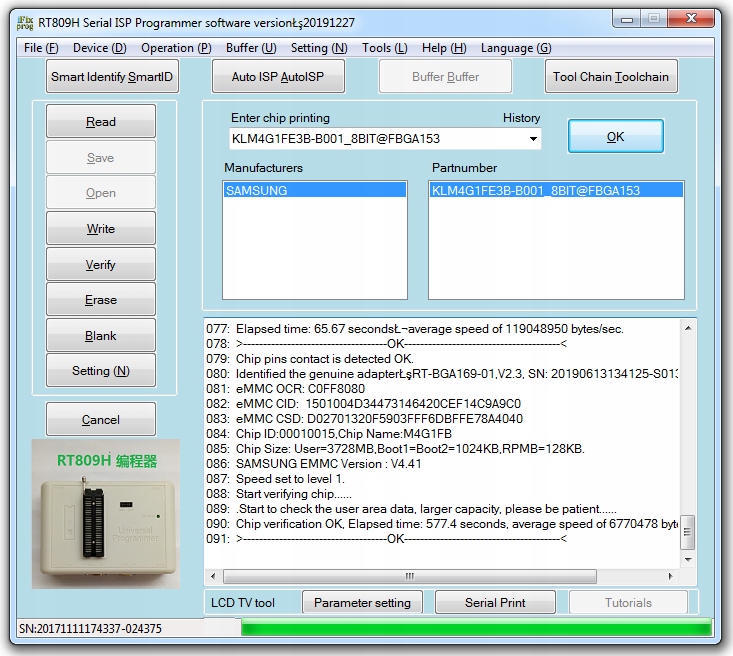Click the Cancel button
The width and height of the screenshot is (733, 656).
101,419
